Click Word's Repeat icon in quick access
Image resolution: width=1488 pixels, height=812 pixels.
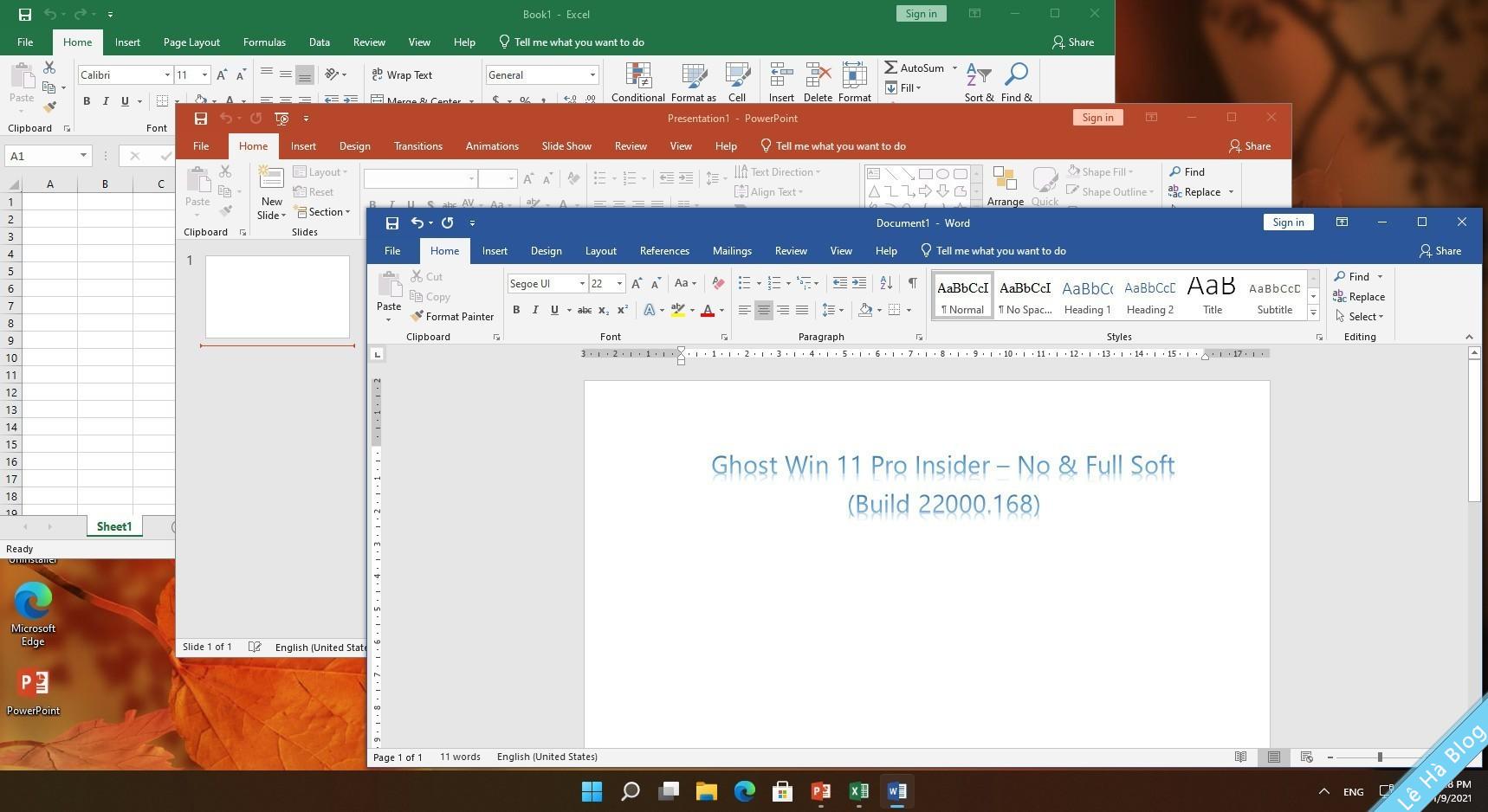[447, 222]
